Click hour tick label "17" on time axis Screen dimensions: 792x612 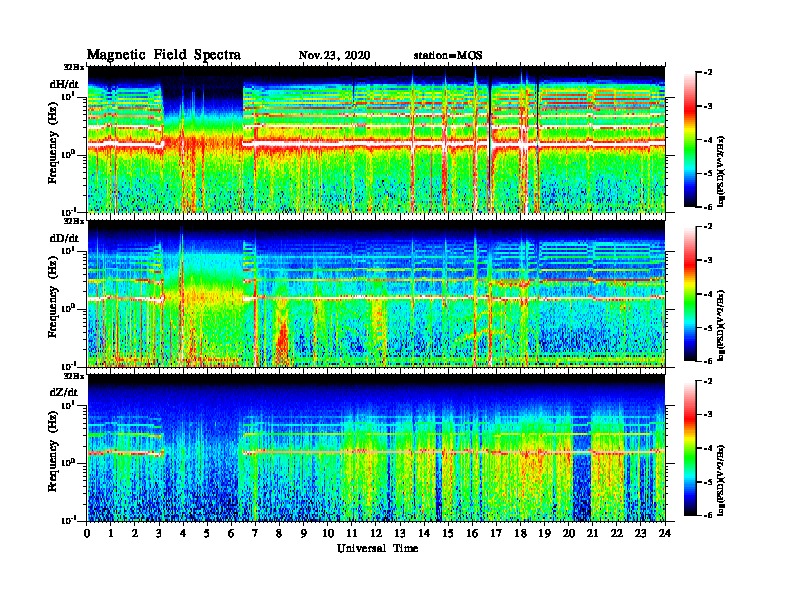pos(497,533)
